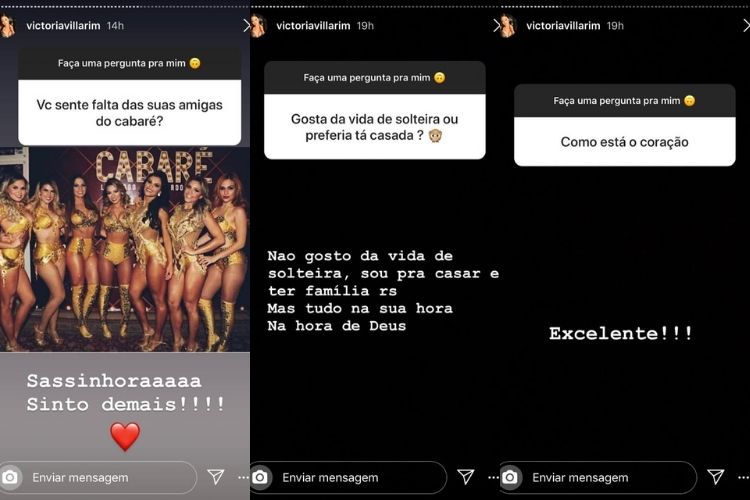Tap the camera icon in the third story
750x500 pixels.
point(510,477)
